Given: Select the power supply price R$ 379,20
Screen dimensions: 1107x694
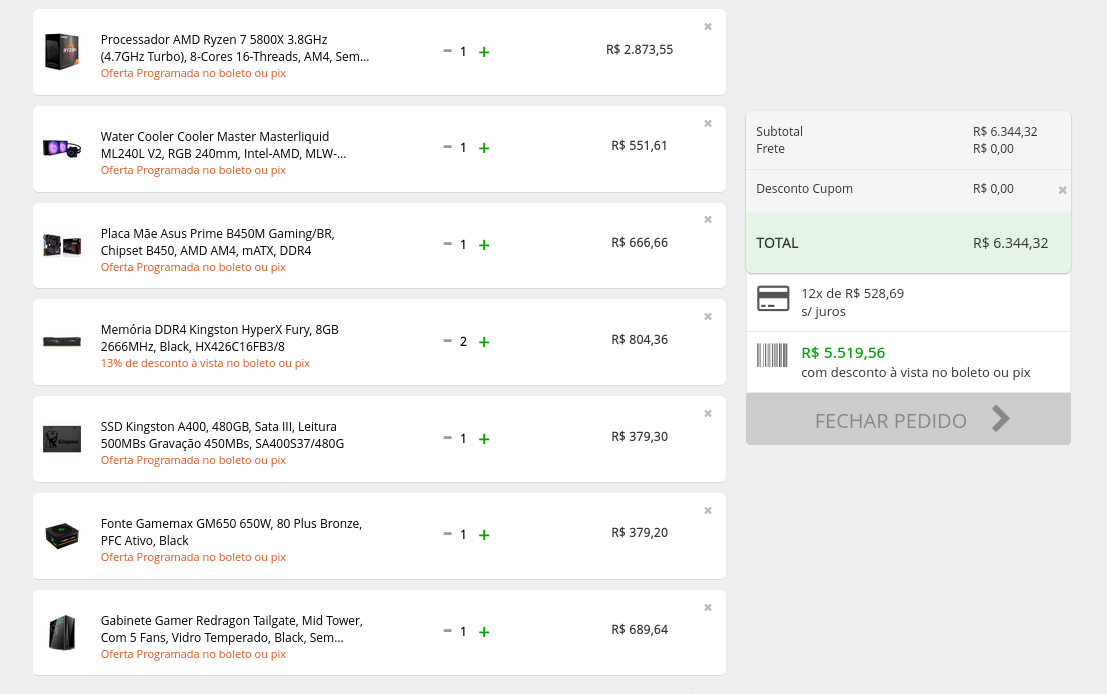Looking at the screenshot, I should click(x=640, y=532).
